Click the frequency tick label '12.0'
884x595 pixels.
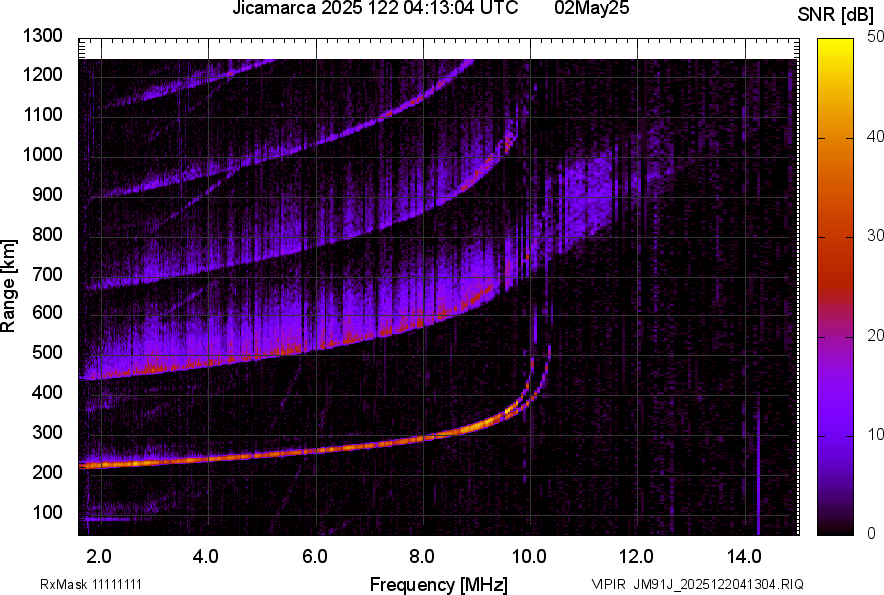pyautogui.click(x=637, y=557)
